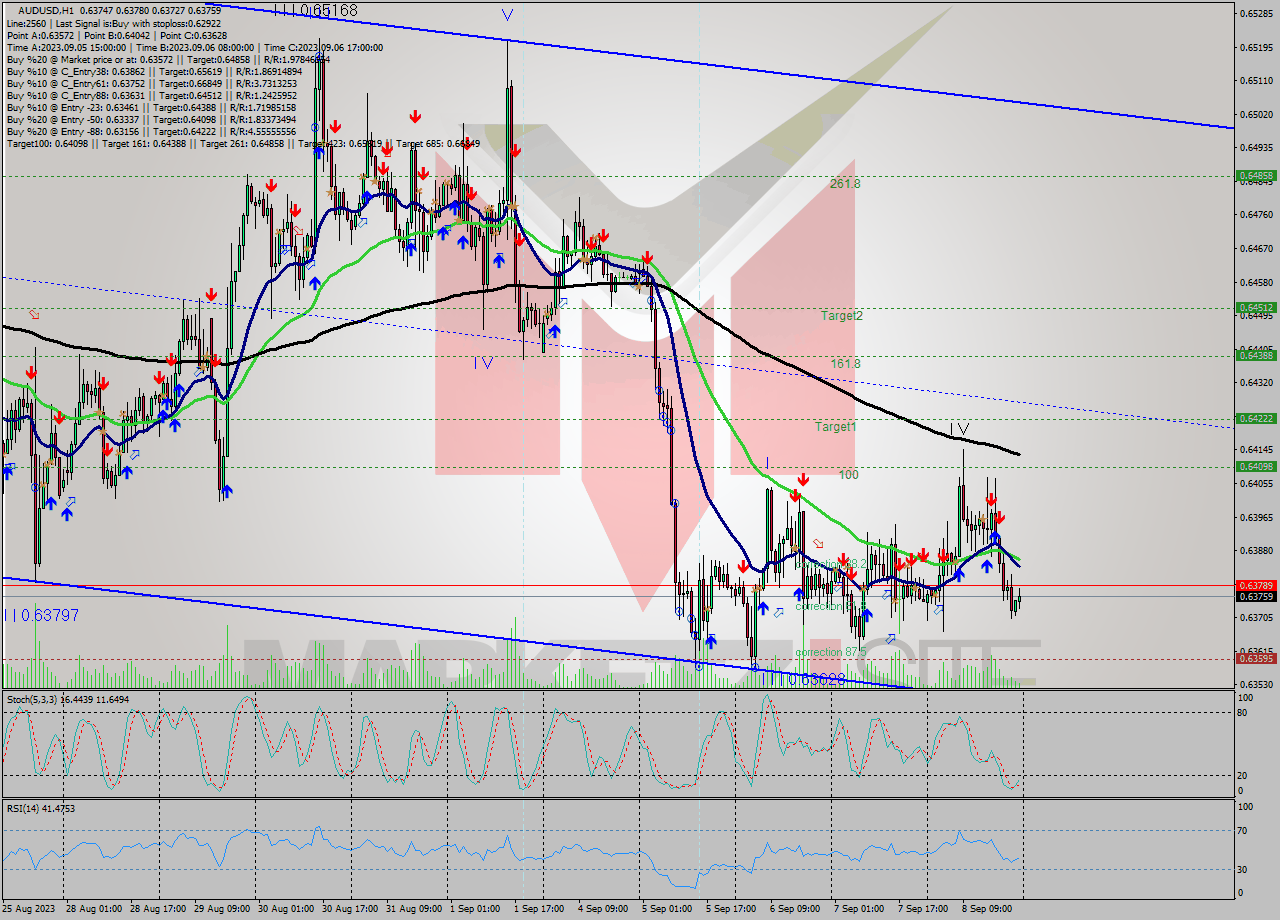Click the cyan hollow arrow marker near 6 Sep
Image resolution: width=1280 pixels, height=920 pixels.
pyautogui.click(x=778, y=613)
